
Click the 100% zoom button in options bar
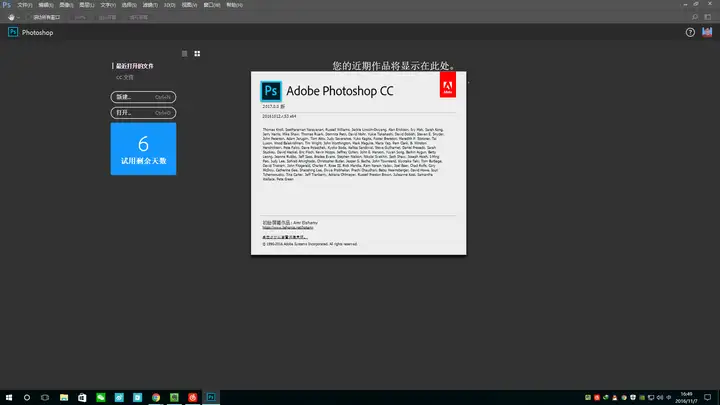pos(80,17)
